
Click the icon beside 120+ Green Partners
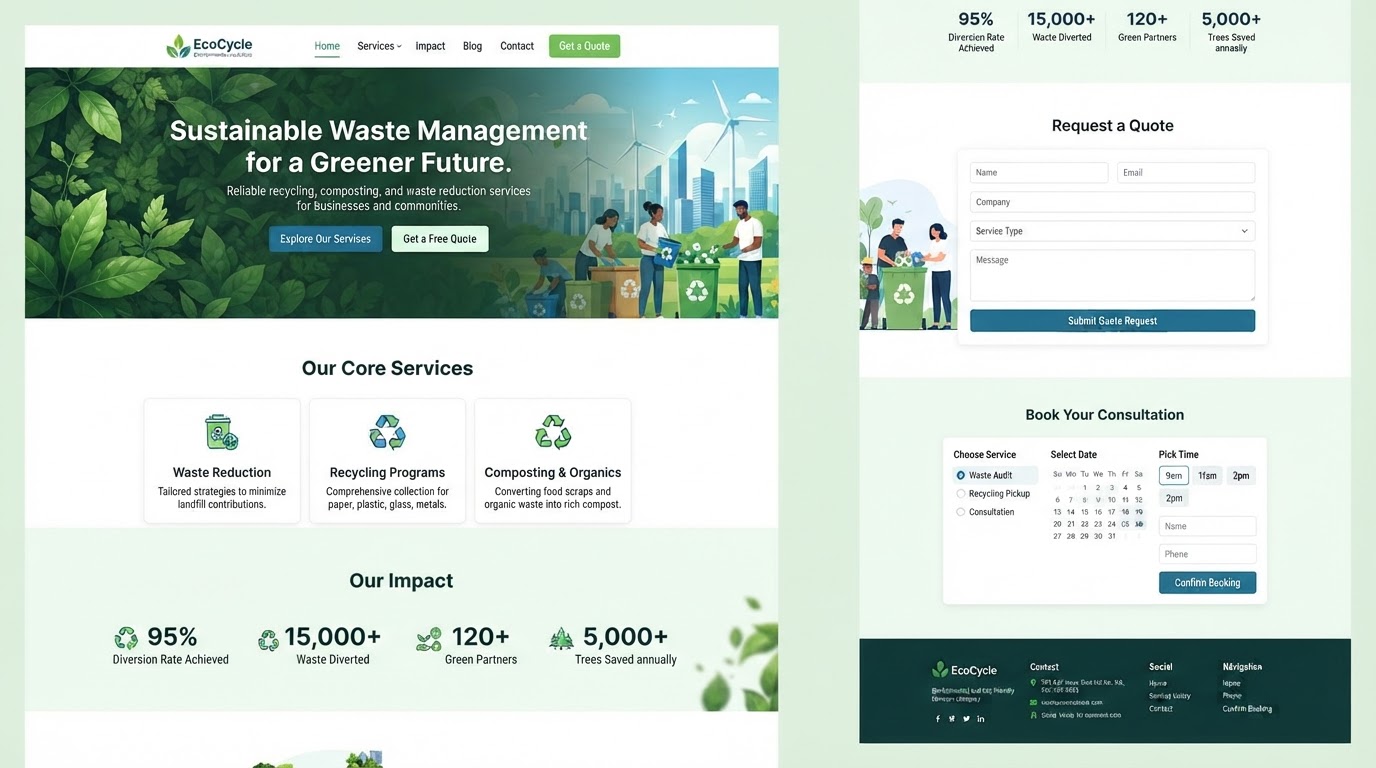click(429, 639)
